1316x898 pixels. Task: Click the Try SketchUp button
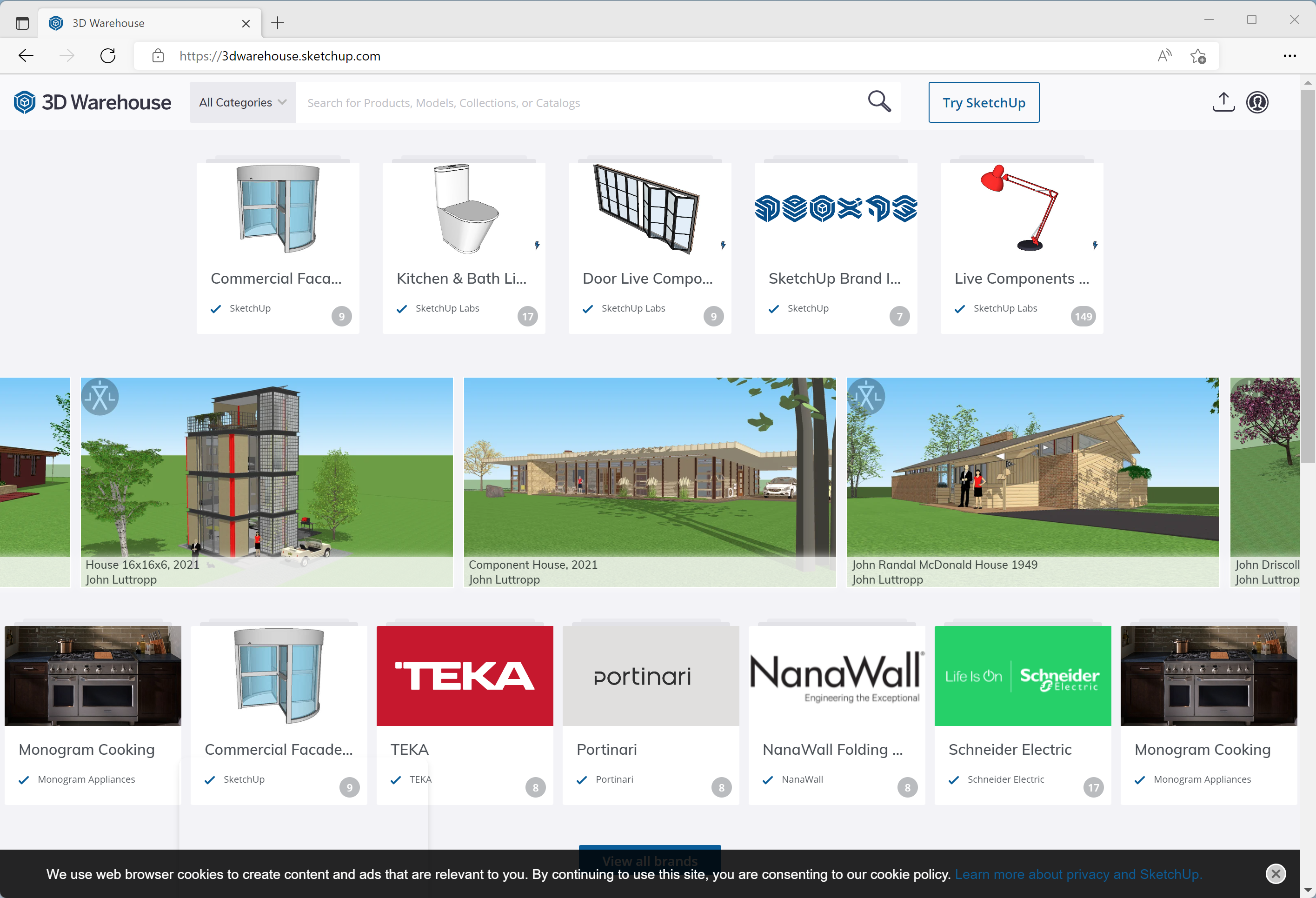984,102
